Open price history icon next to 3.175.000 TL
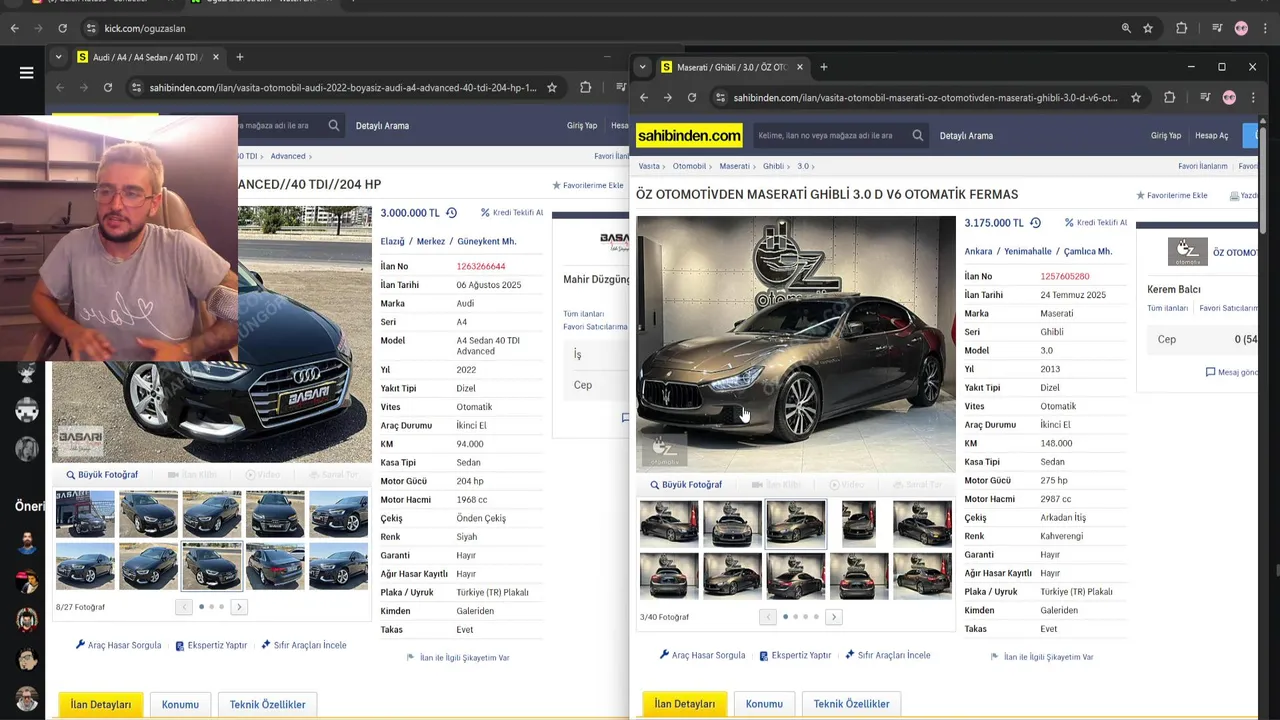 pyautogui.click(x=1035, y=223)
